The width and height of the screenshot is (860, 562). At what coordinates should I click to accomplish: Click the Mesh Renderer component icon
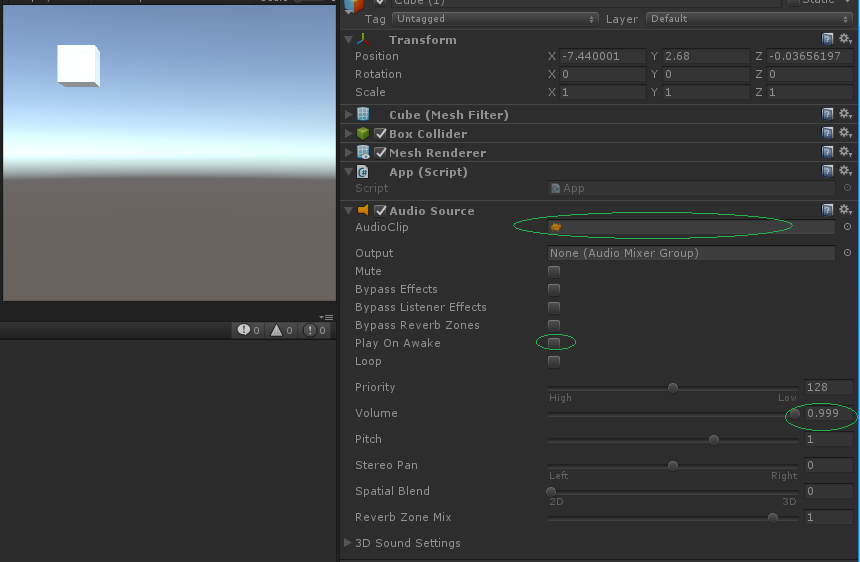tap(363, 152)
